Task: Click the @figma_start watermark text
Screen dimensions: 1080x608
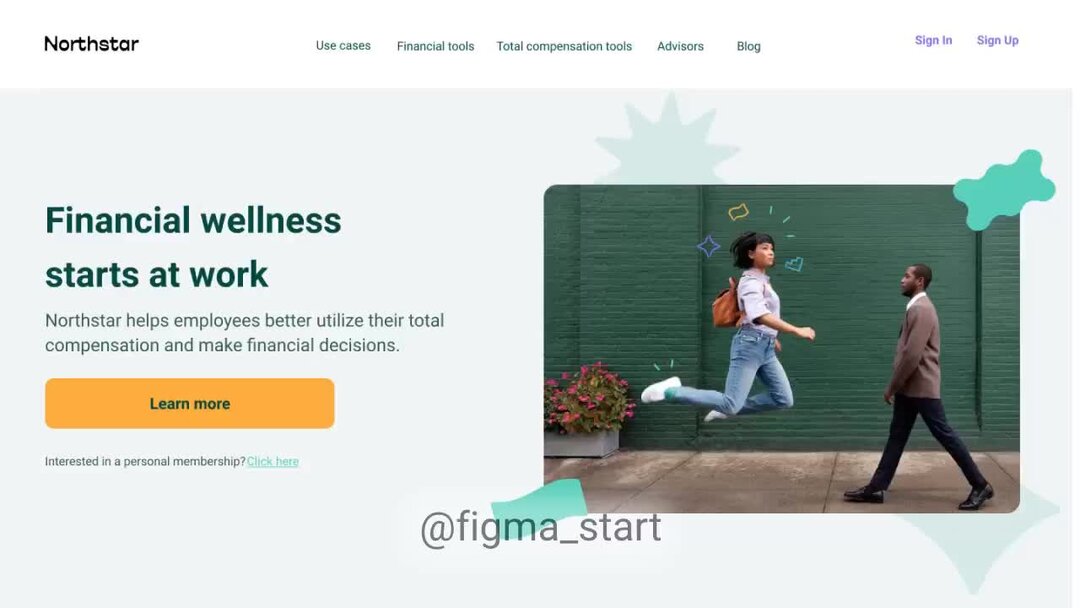Action: click(541, 527)
